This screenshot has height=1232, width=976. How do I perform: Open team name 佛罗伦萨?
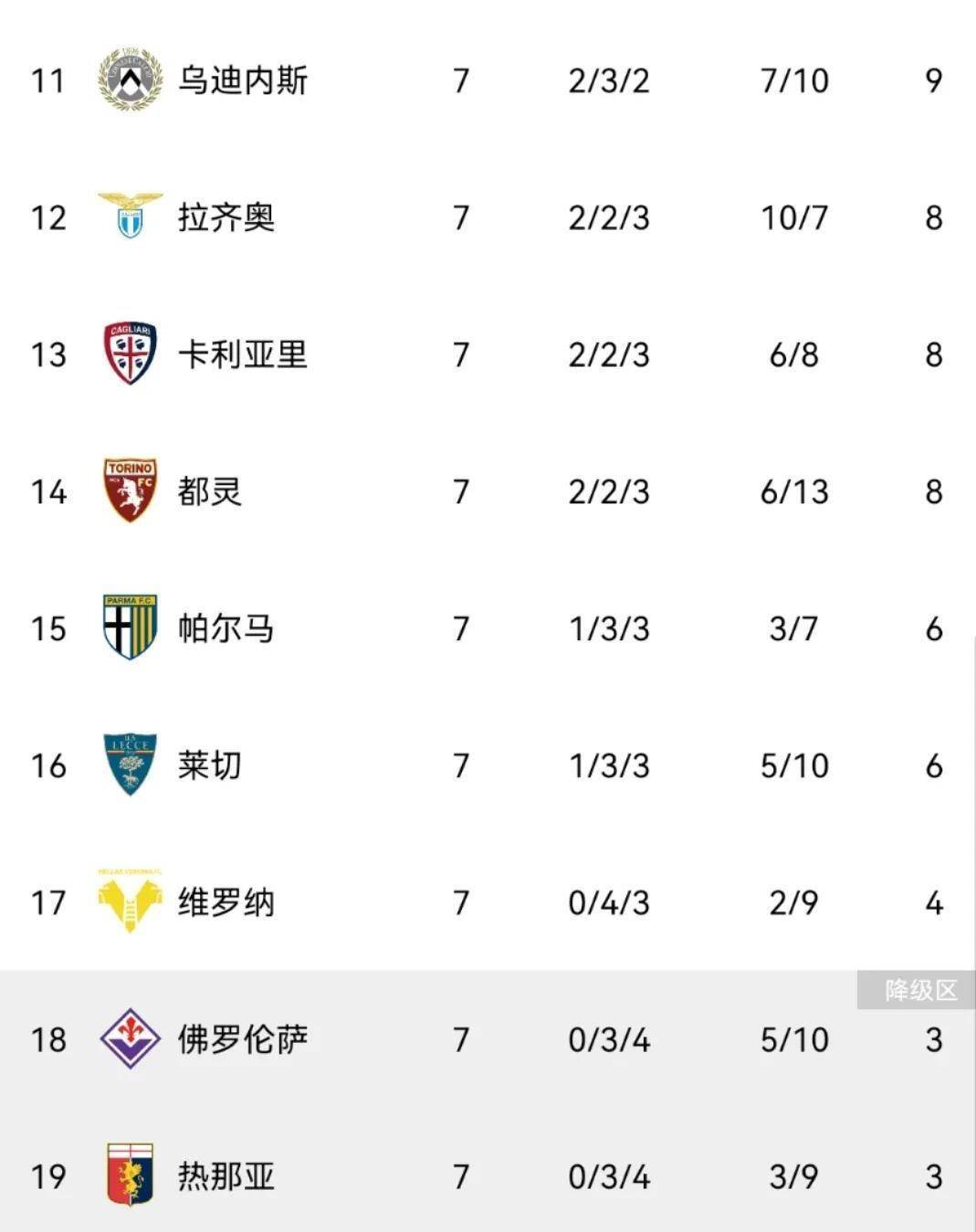[243, 1039]
